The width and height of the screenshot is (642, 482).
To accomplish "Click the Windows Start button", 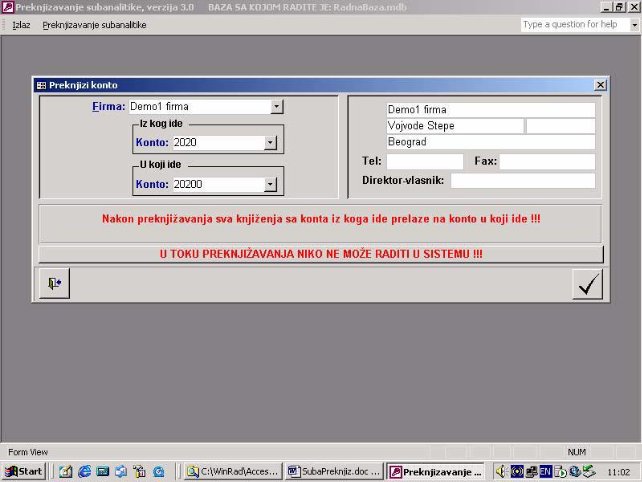I will point(23,471).
